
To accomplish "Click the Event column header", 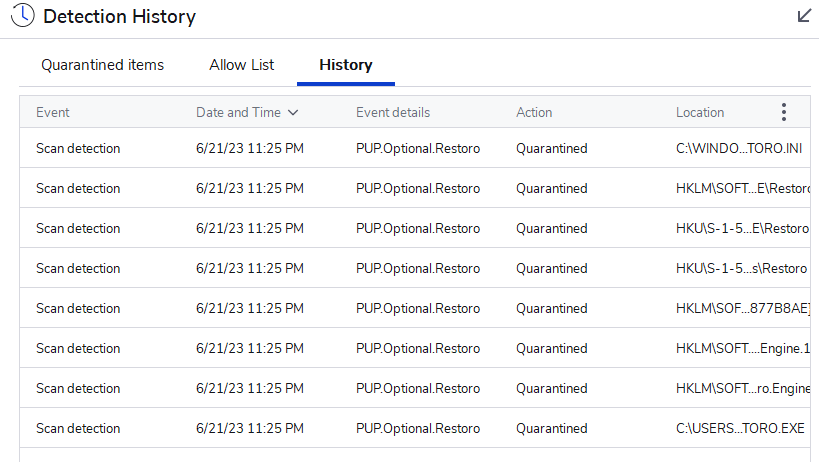I will (53, 113).
